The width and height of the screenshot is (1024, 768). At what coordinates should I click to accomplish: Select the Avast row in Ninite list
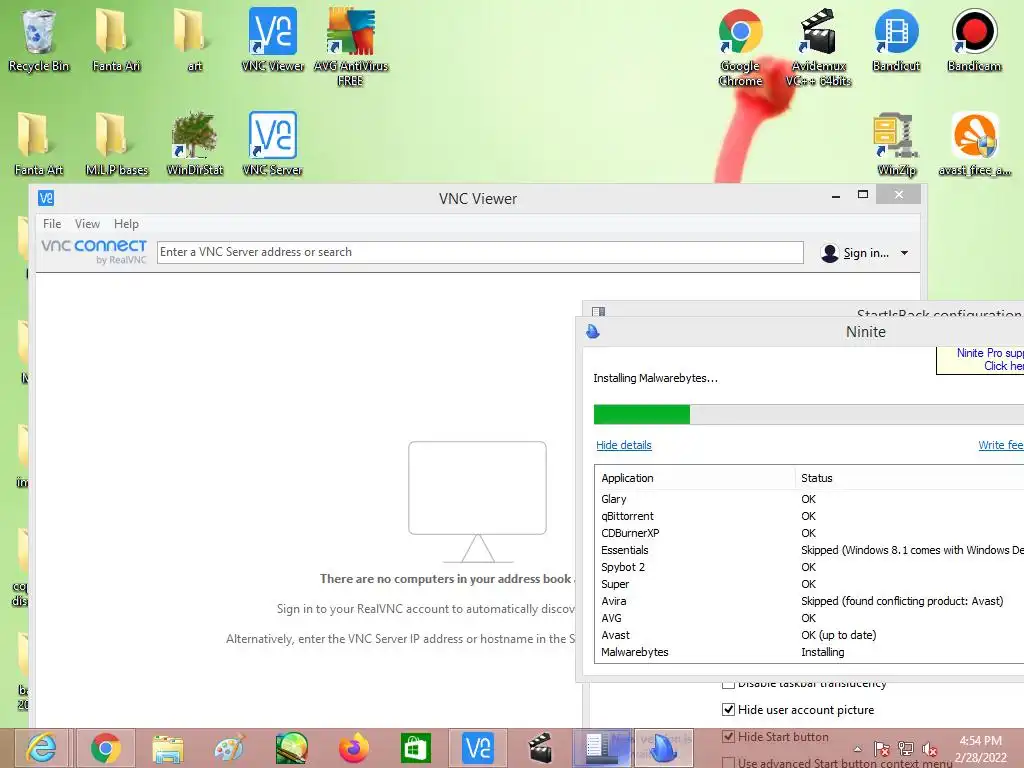click(810, 635)
